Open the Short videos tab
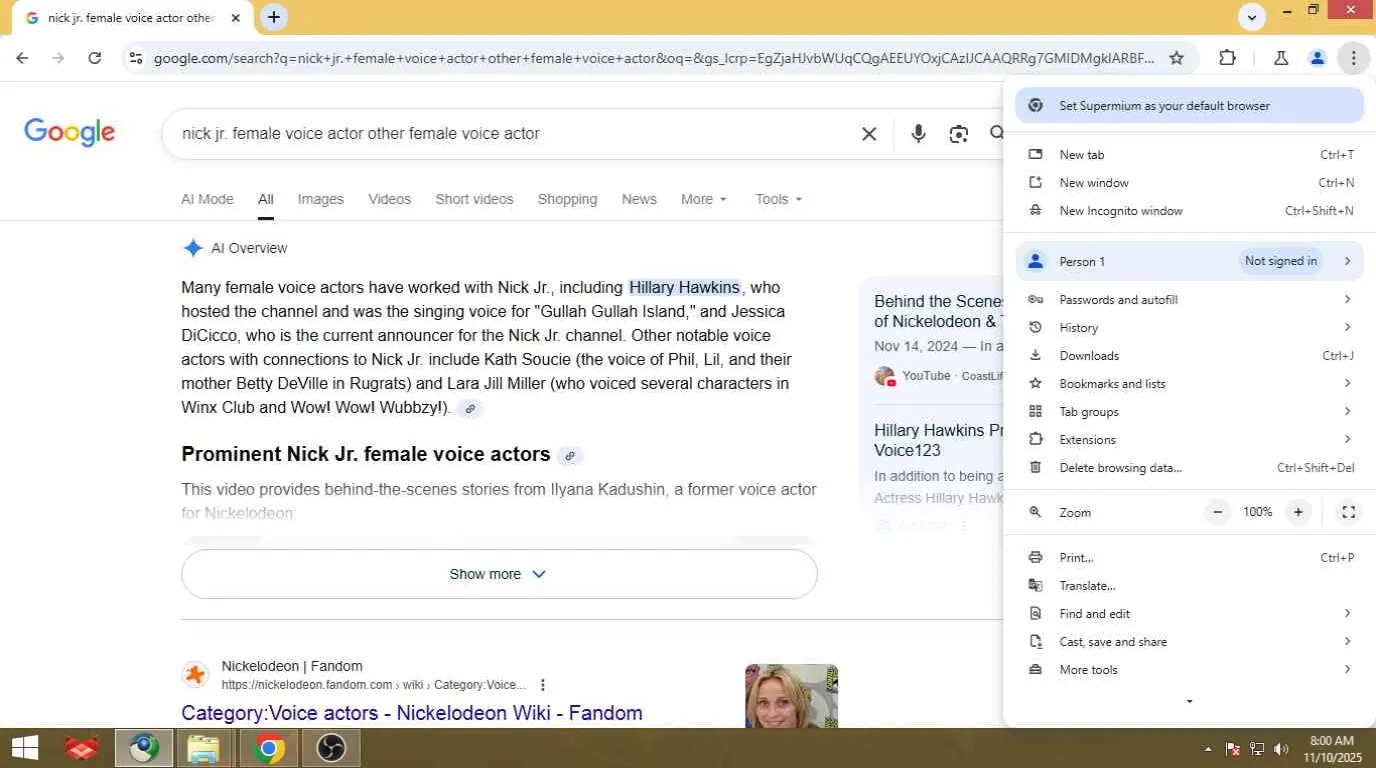1376x768 pixels. pyautogui.click(x=474, y=199)
